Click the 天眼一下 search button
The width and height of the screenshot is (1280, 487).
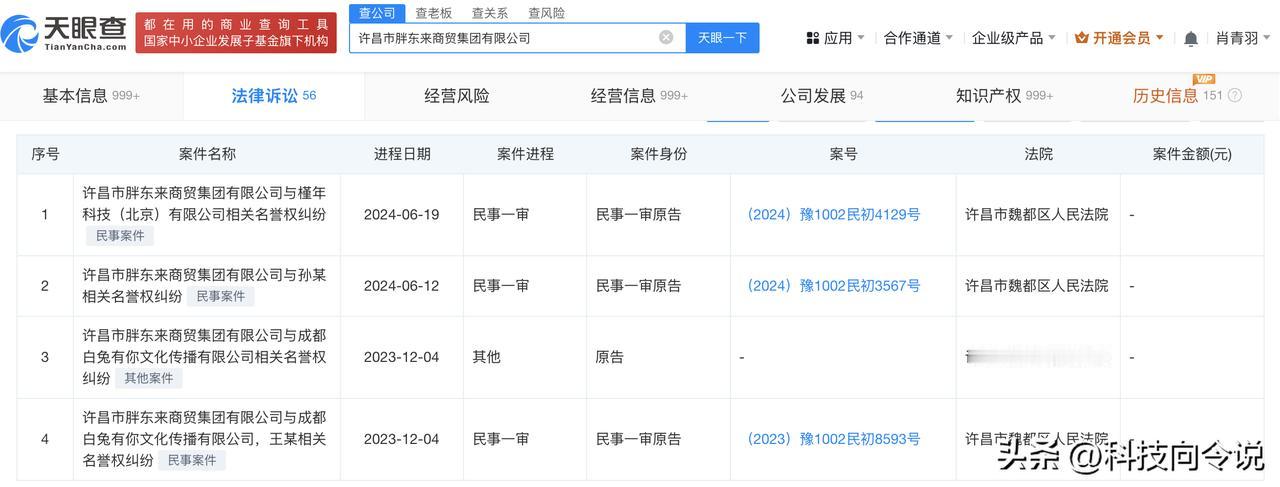coord(722,38)
